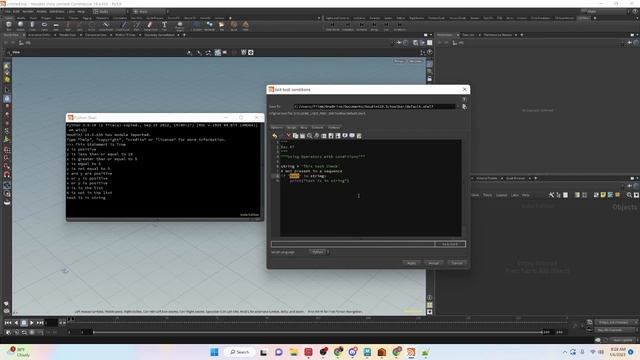Viewport: 640px width, 360px height.
Task: Click the current frame number field
Action: 51,323
